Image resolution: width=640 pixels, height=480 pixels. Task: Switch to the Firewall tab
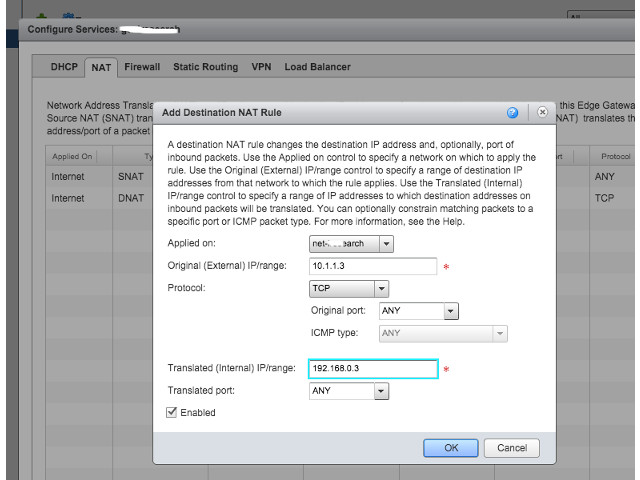click(142, 67)
